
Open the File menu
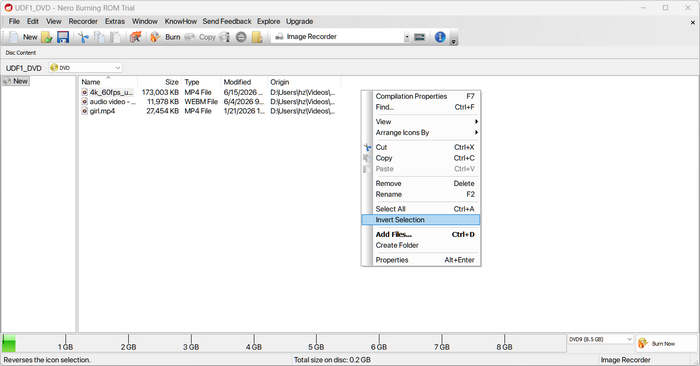tap(14, 21)
